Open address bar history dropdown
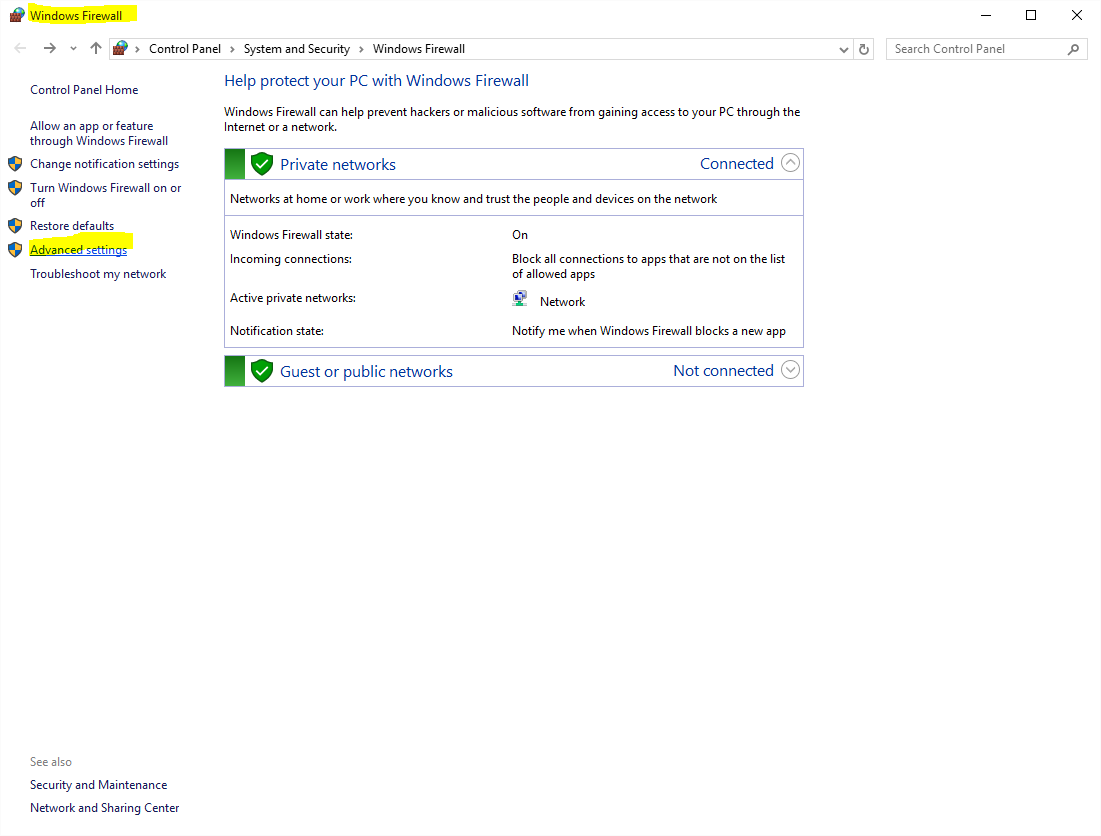This screenshot has height=836, width=1101. point(843,49)
